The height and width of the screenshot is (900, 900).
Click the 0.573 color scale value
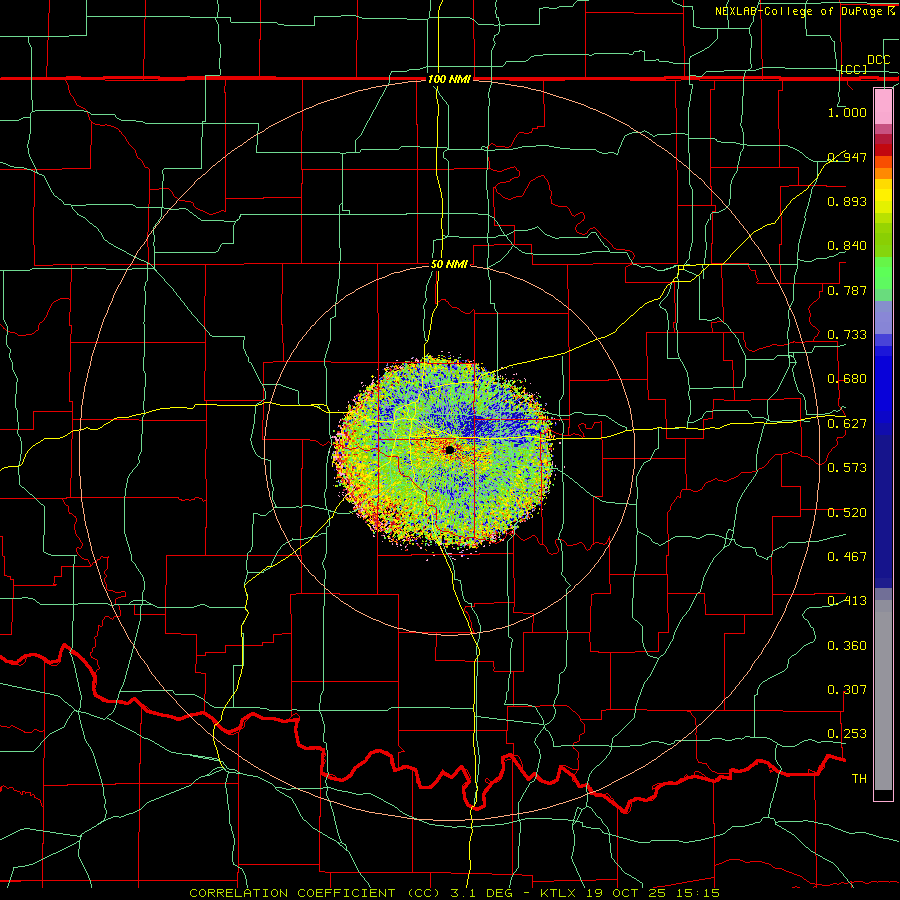[x=847, y=468]
